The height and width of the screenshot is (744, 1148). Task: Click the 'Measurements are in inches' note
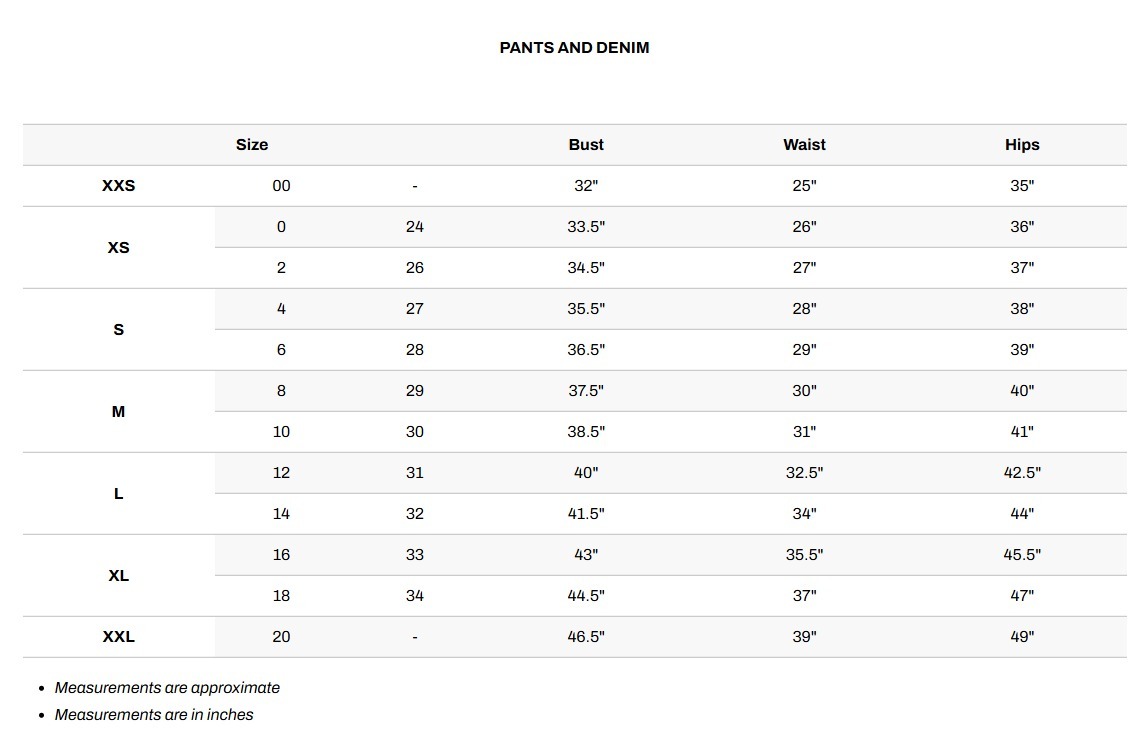(x=154, y=714)
